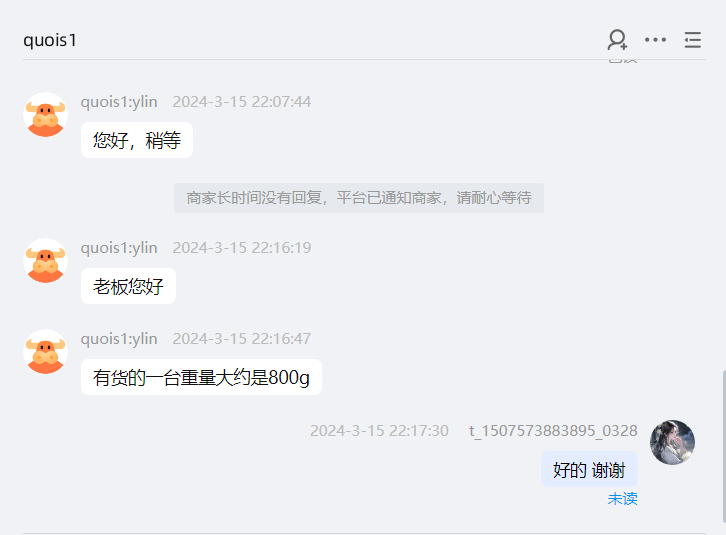
Task: Click the quois1 chat title
Action: tap(50, 40)
